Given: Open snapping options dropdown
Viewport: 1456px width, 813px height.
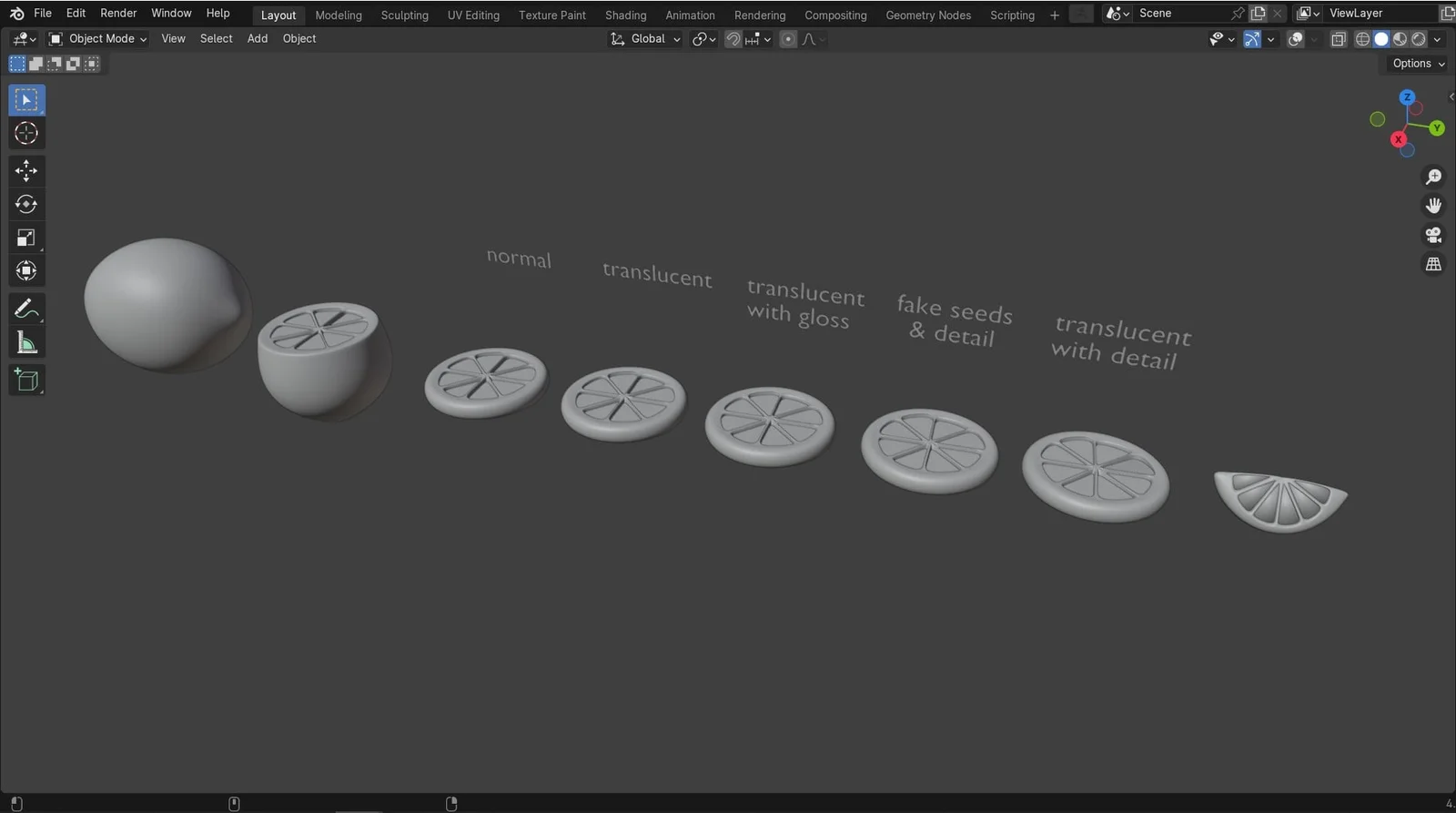Looking at the screenshot, I should 758,39.
